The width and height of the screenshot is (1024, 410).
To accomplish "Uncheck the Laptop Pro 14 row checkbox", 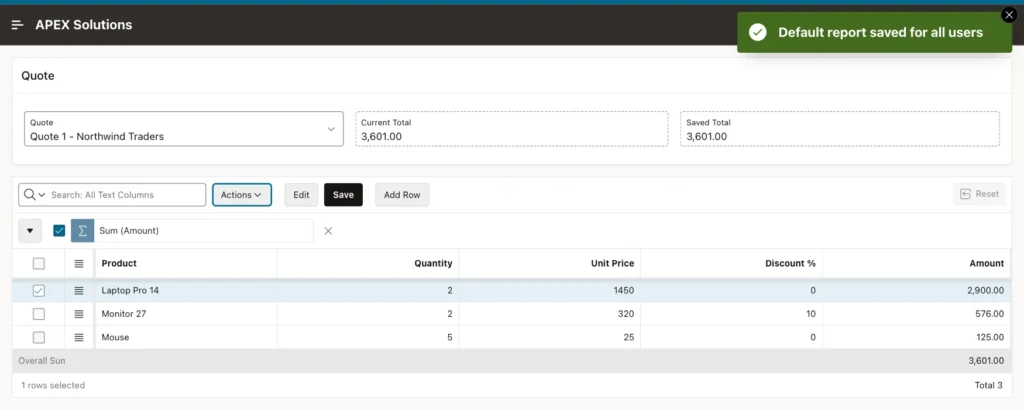I will click(39, 291).
